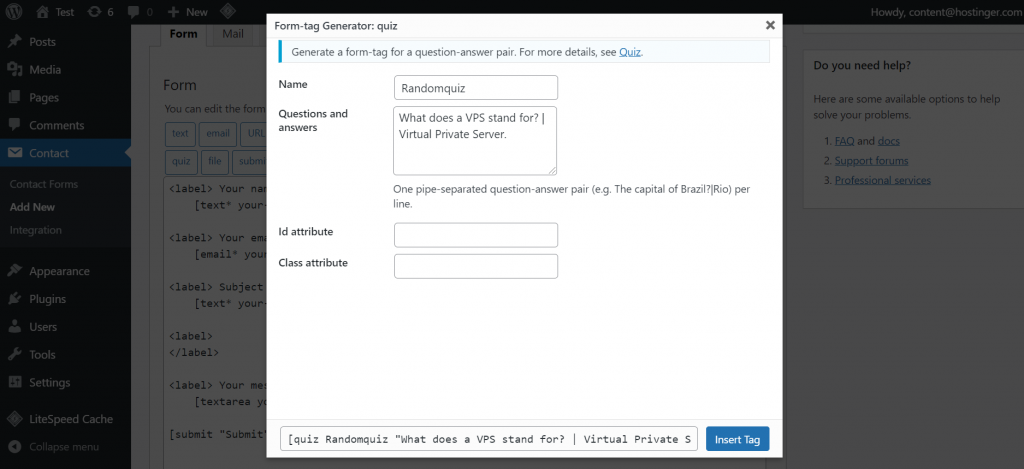This screenshot has height=469, width=1024.
Task: Open Plugins in the sidebar
Action: (x=65, y=299)
